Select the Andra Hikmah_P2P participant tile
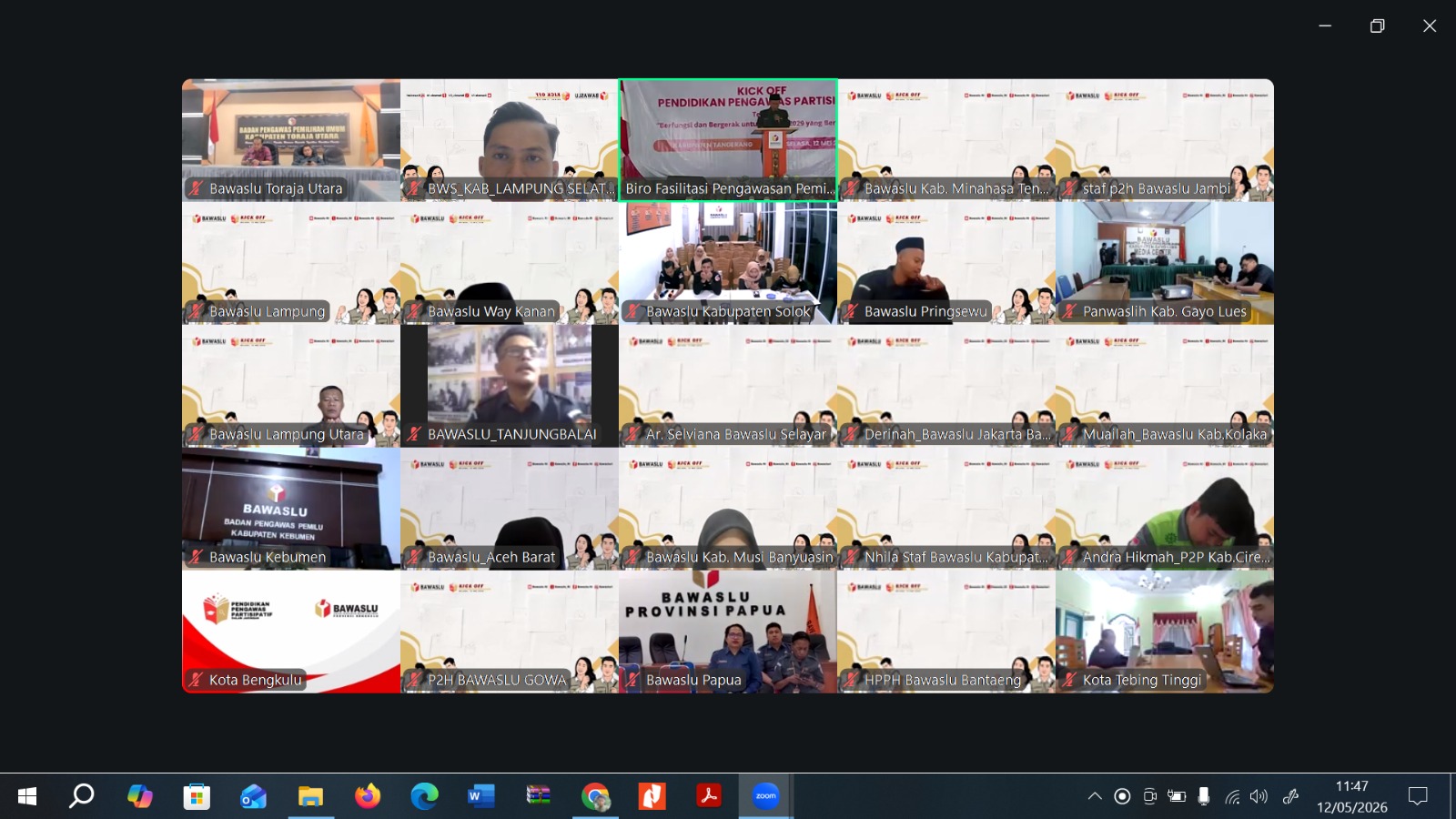The height and width of the screenshot is (819, 1456). 1165,509
